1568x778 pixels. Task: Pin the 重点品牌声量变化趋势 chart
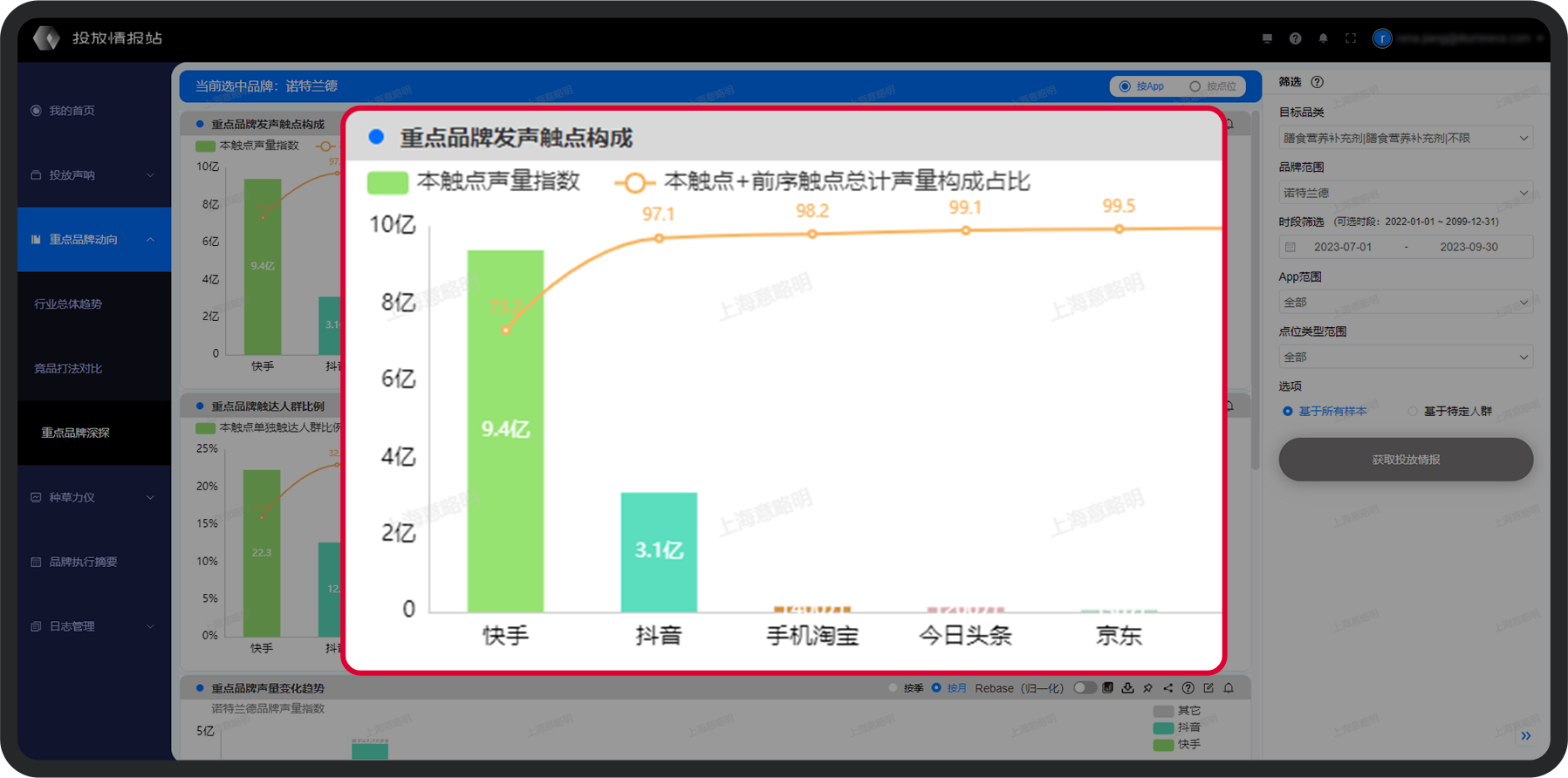click(x=1147, y=687)
